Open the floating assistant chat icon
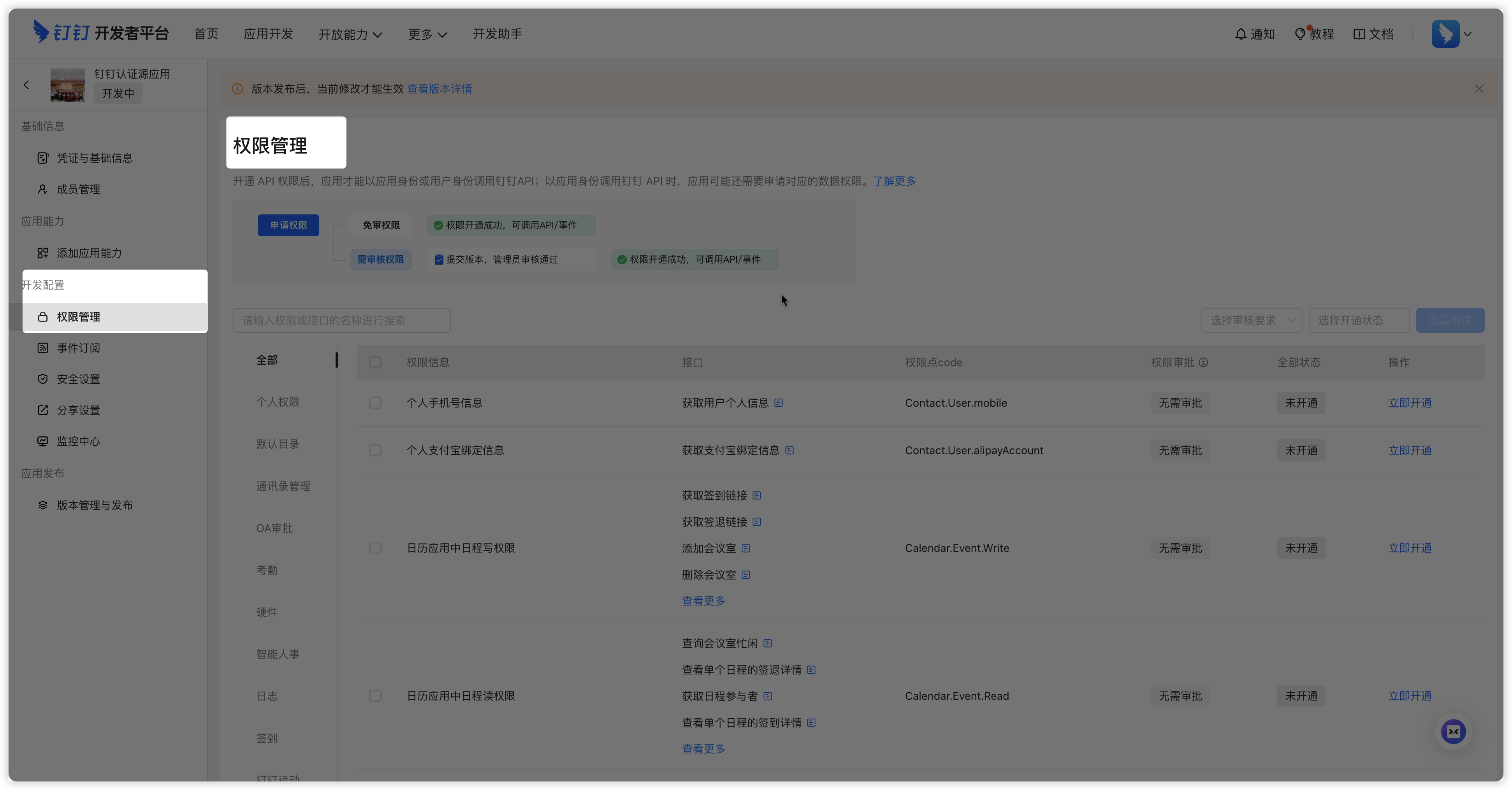This screenshot has width=1512, height=790. (1453, 731)
